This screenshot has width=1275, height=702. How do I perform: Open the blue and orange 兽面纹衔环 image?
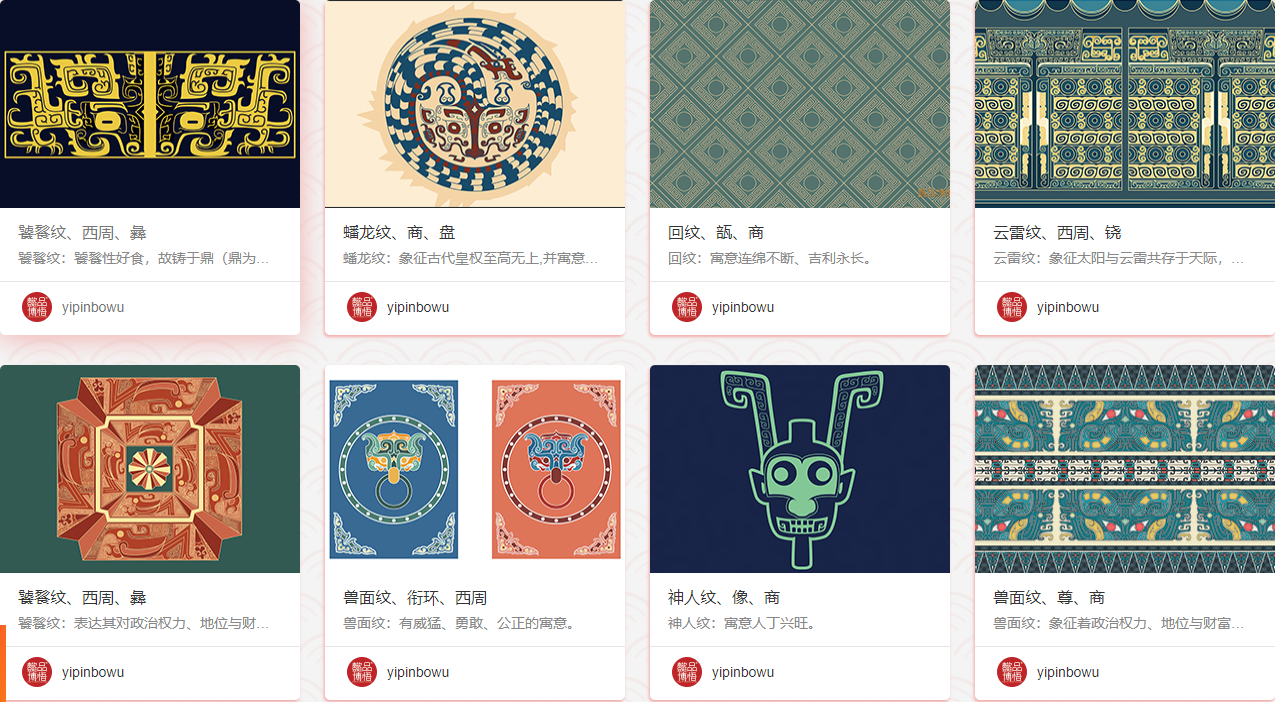[475, 469]
